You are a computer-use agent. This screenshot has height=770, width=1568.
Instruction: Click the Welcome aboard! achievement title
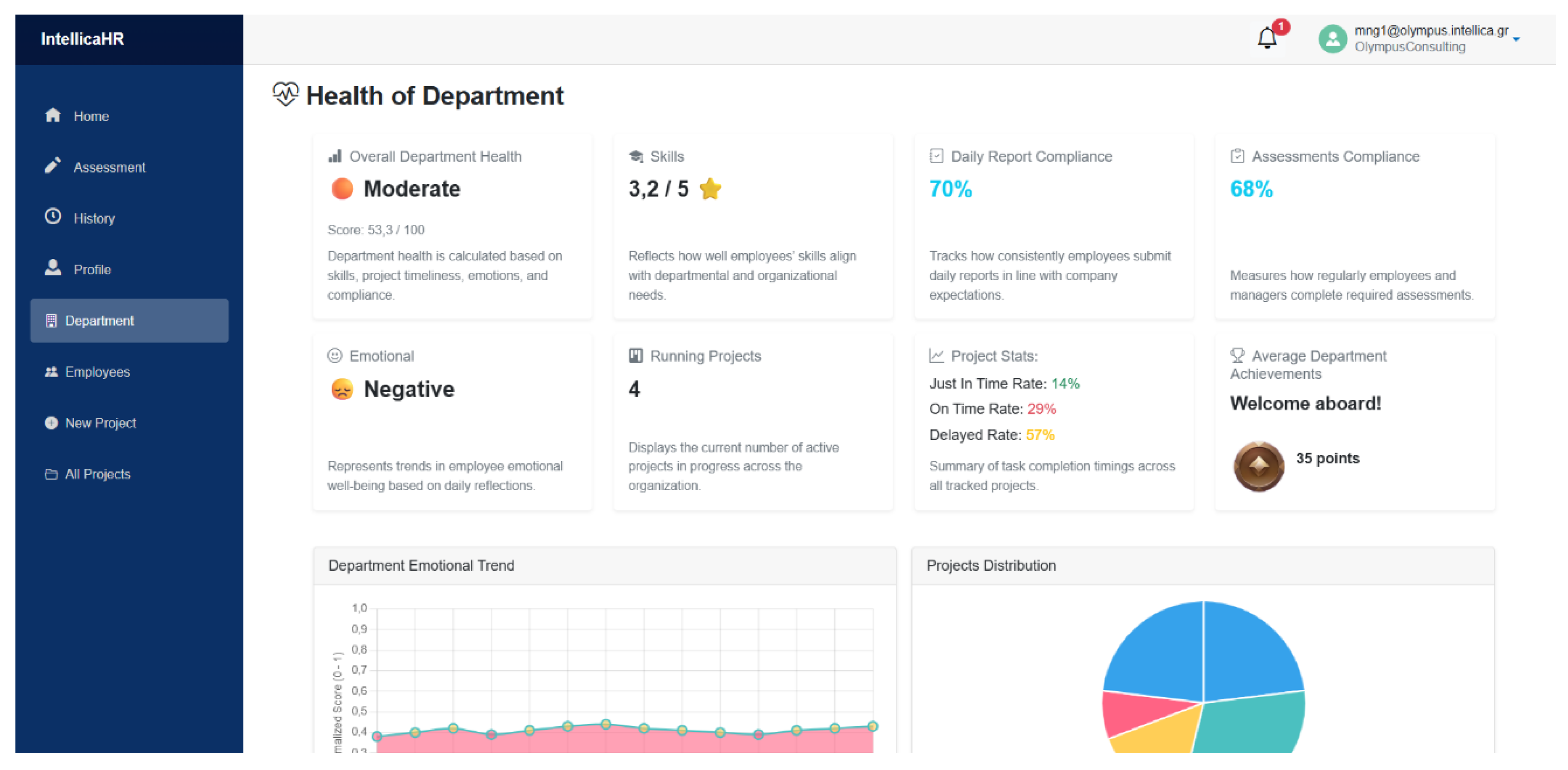tap(1305, 404)
